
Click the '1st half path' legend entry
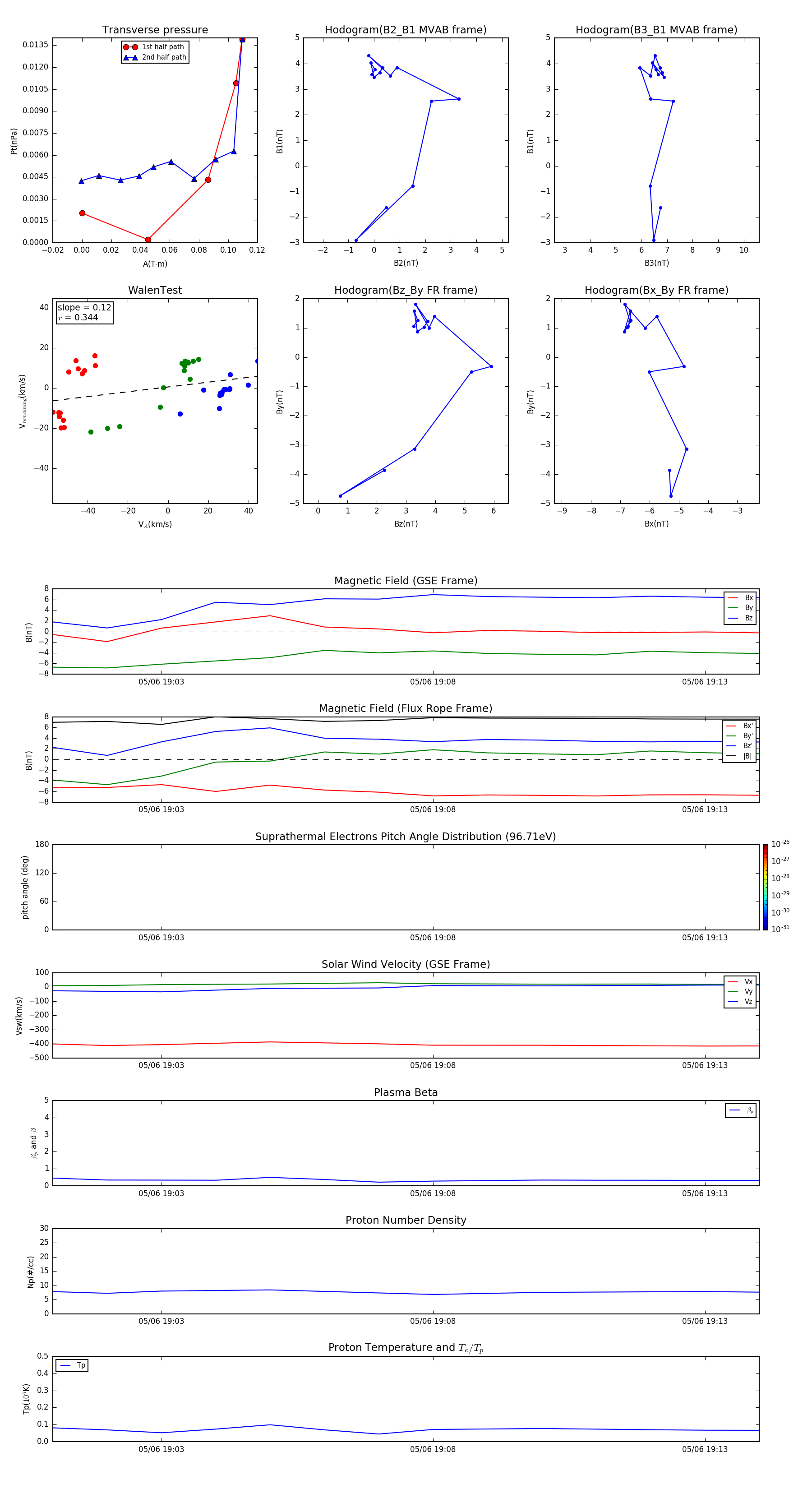[x=154, y=47]
